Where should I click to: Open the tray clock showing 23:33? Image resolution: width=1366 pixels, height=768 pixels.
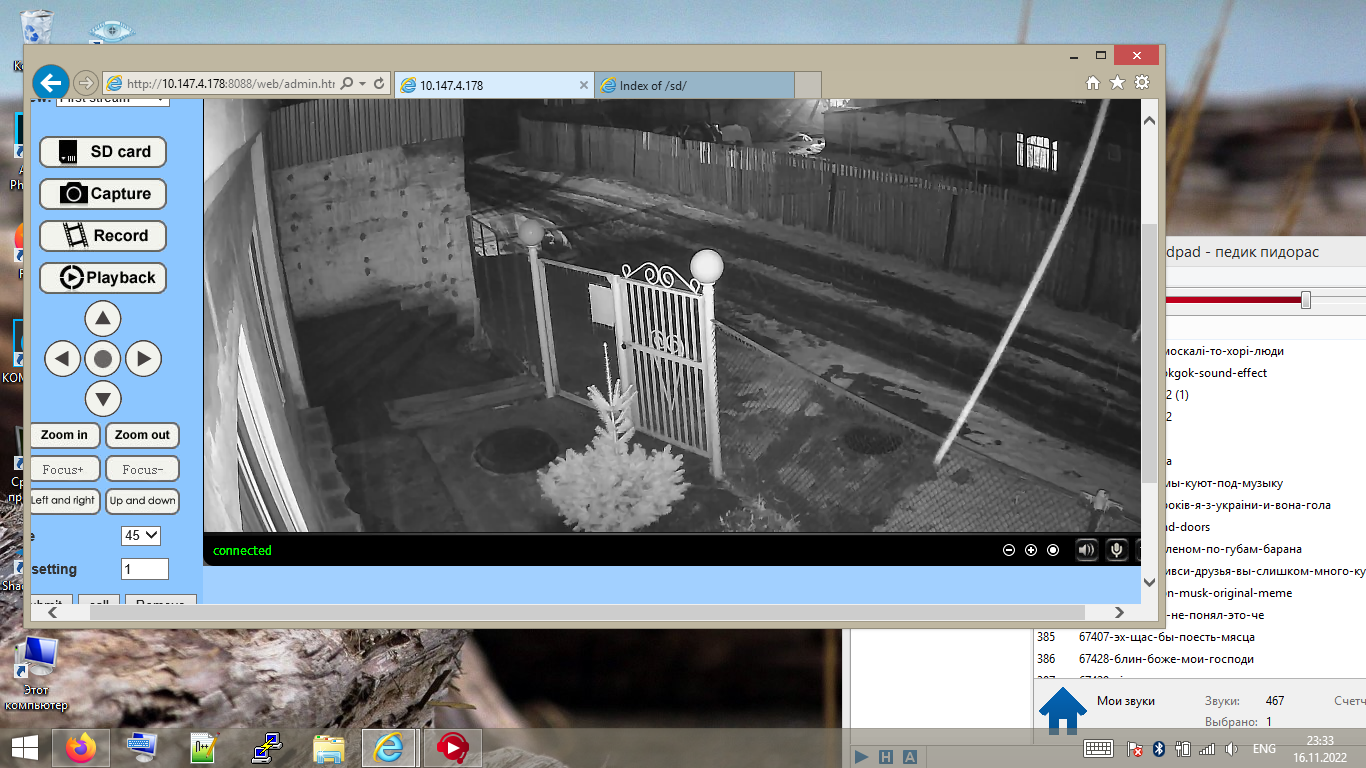click(1321, 748)
